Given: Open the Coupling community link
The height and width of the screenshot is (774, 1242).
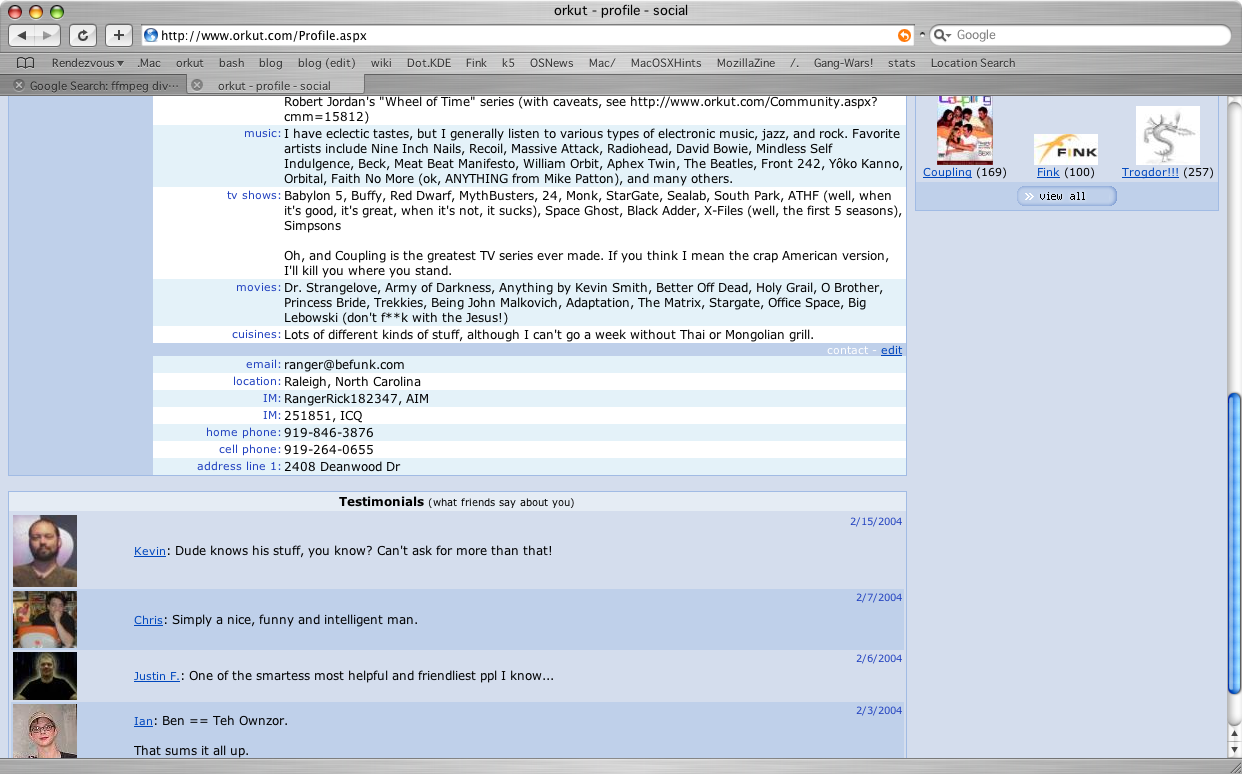Looking at the screenshot, I should (x=947, y=172).
